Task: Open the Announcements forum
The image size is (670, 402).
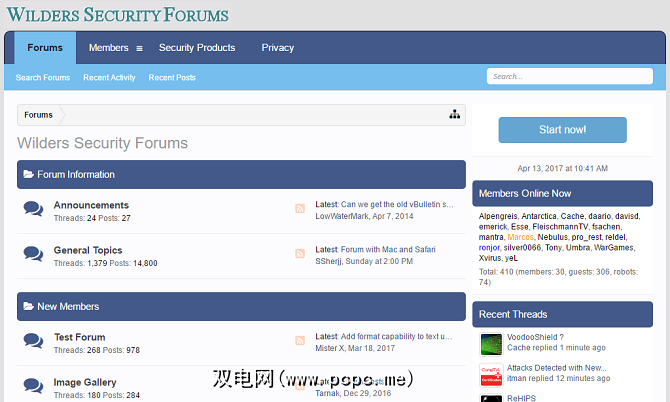Action: click(x=91, y=205)
